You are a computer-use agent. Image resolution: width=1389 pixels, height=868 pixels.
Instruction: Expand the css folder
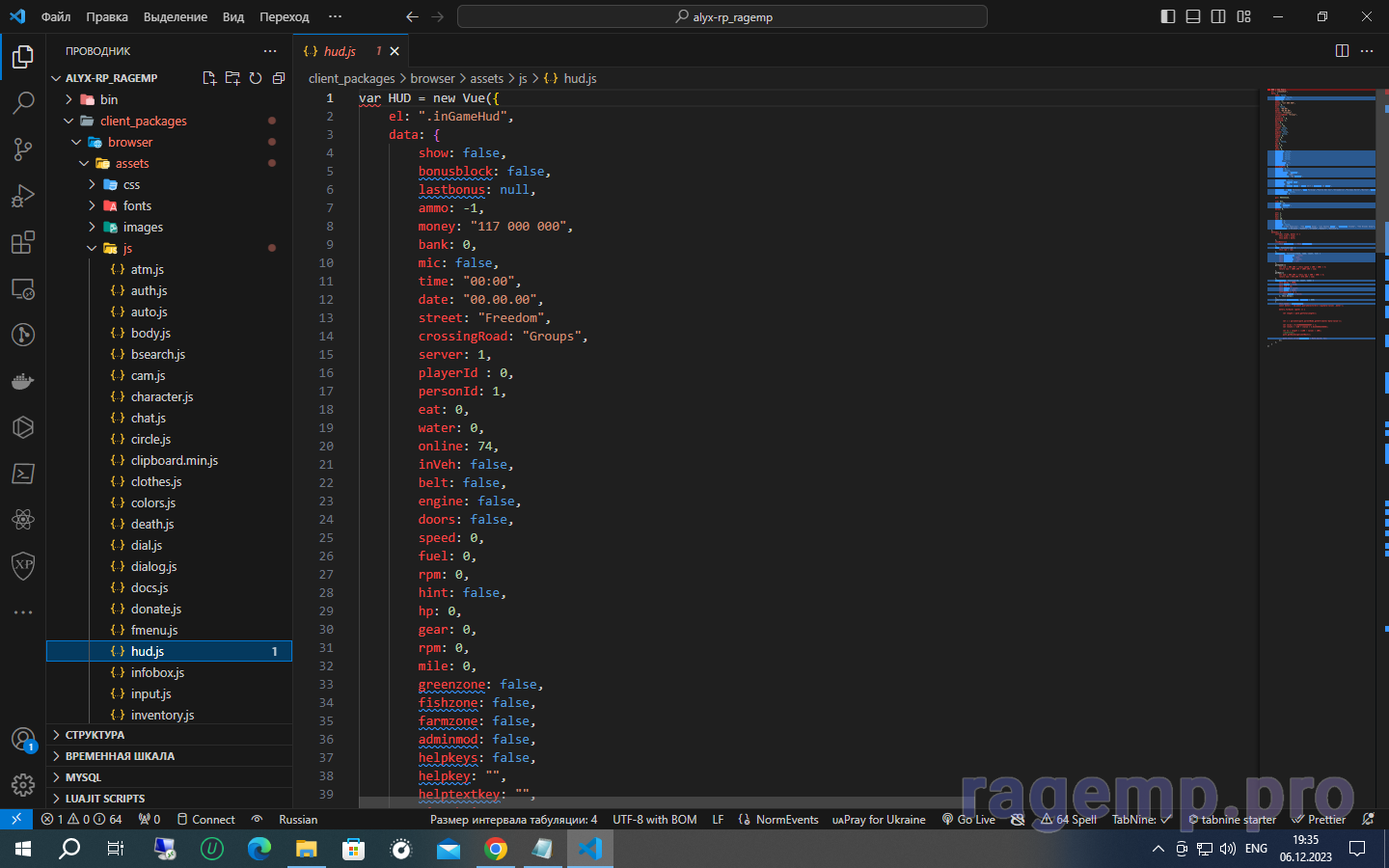coord(131,184)
